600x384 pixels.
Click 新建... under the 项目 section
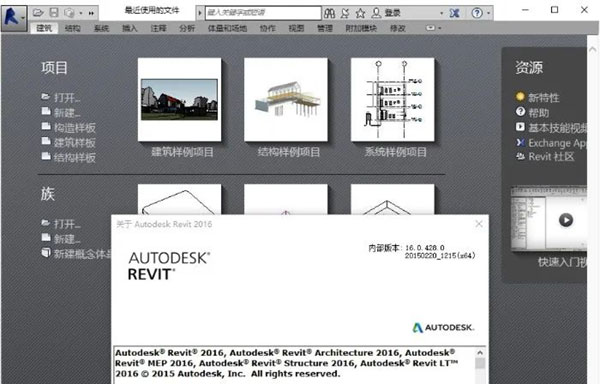67,112
